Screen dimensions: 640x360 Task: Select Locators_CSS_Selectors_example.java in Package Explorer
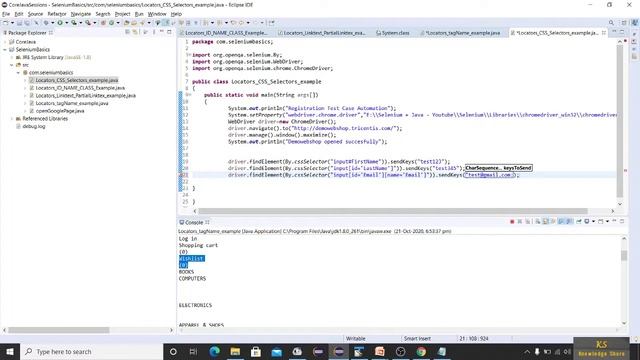point(76,80)
